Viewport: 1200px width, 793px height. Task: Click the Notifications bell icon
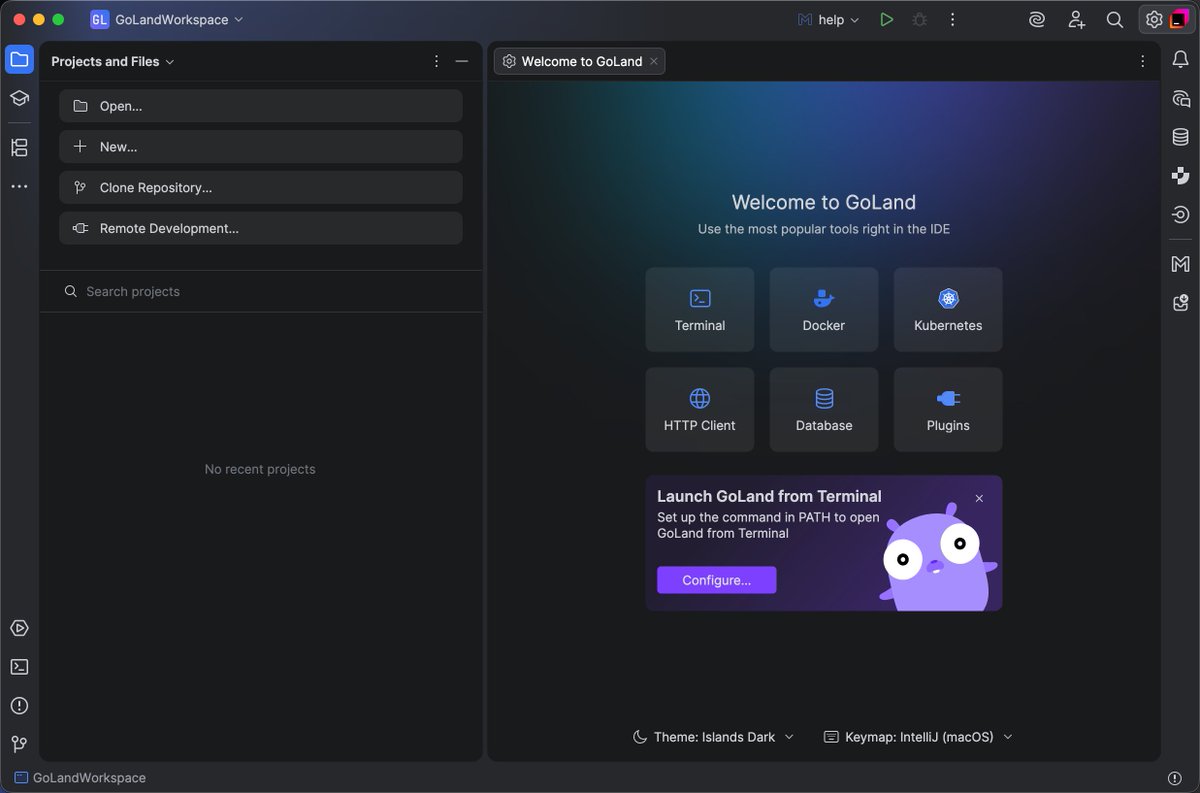[1179, 59]
